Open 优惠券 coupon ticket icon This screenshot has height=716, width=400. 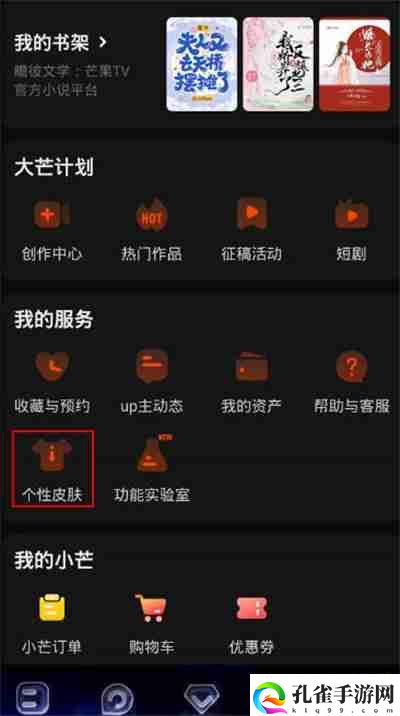click(252, 608)
